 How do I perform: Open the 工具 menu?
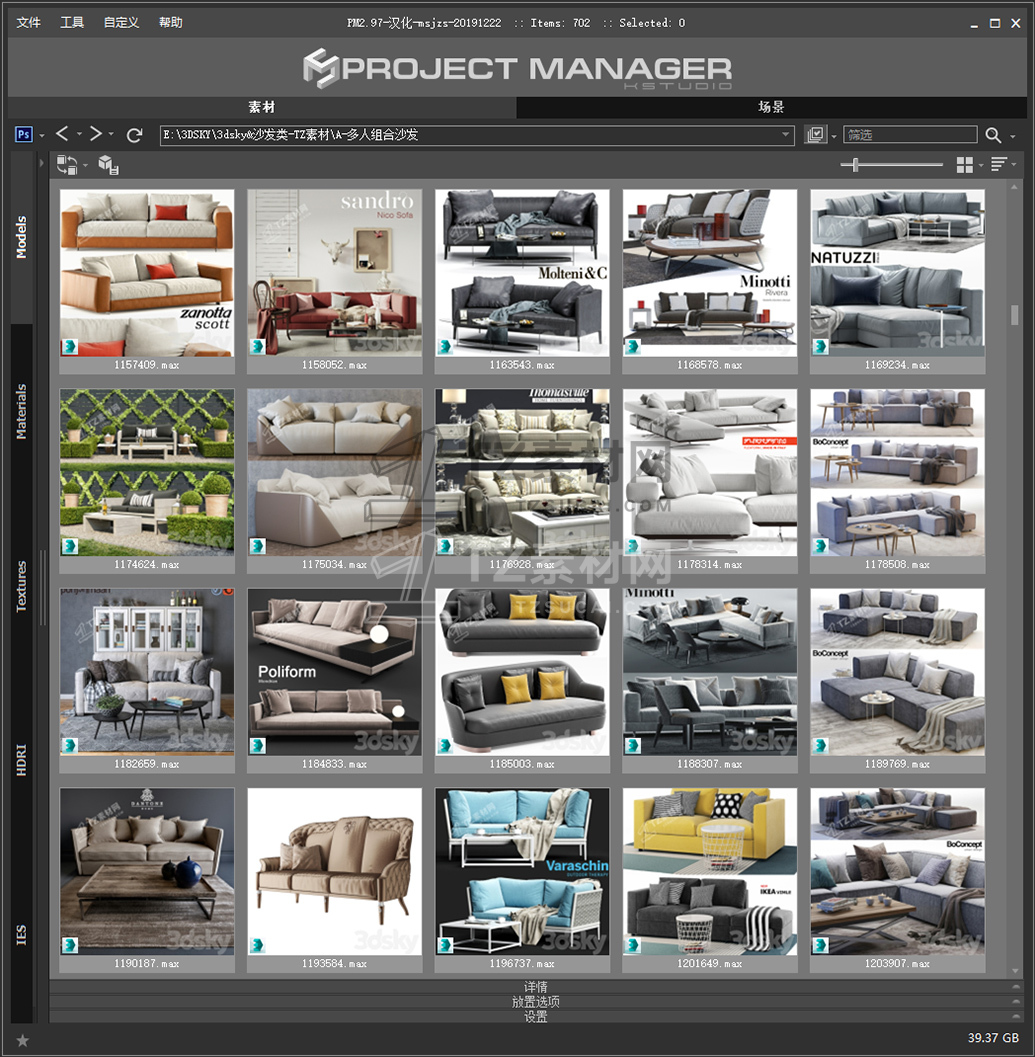click(x=72, y=23)
